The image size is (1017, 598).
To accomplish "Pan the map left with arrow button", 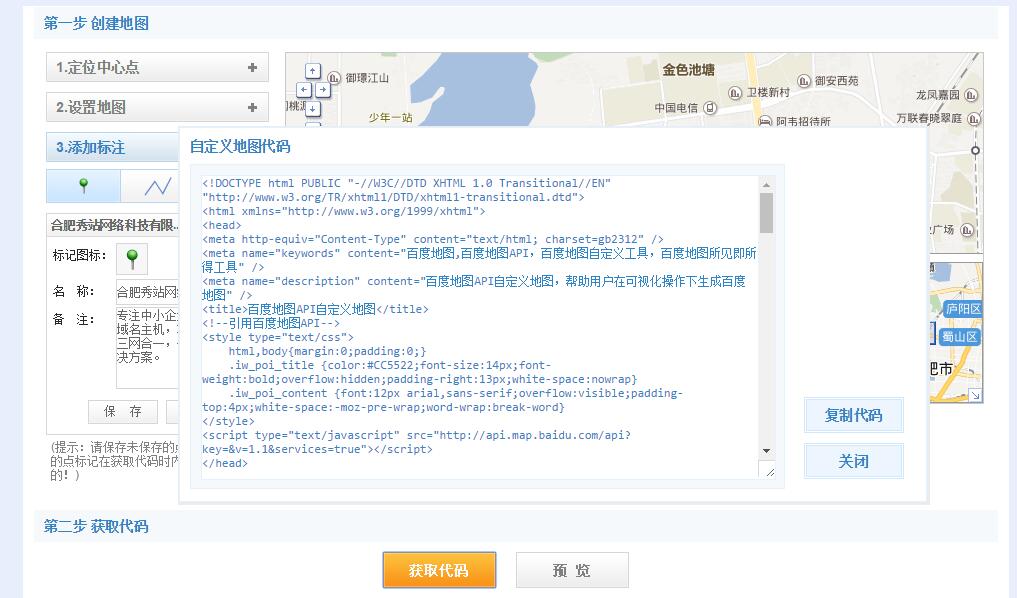I will coord(304,89).
